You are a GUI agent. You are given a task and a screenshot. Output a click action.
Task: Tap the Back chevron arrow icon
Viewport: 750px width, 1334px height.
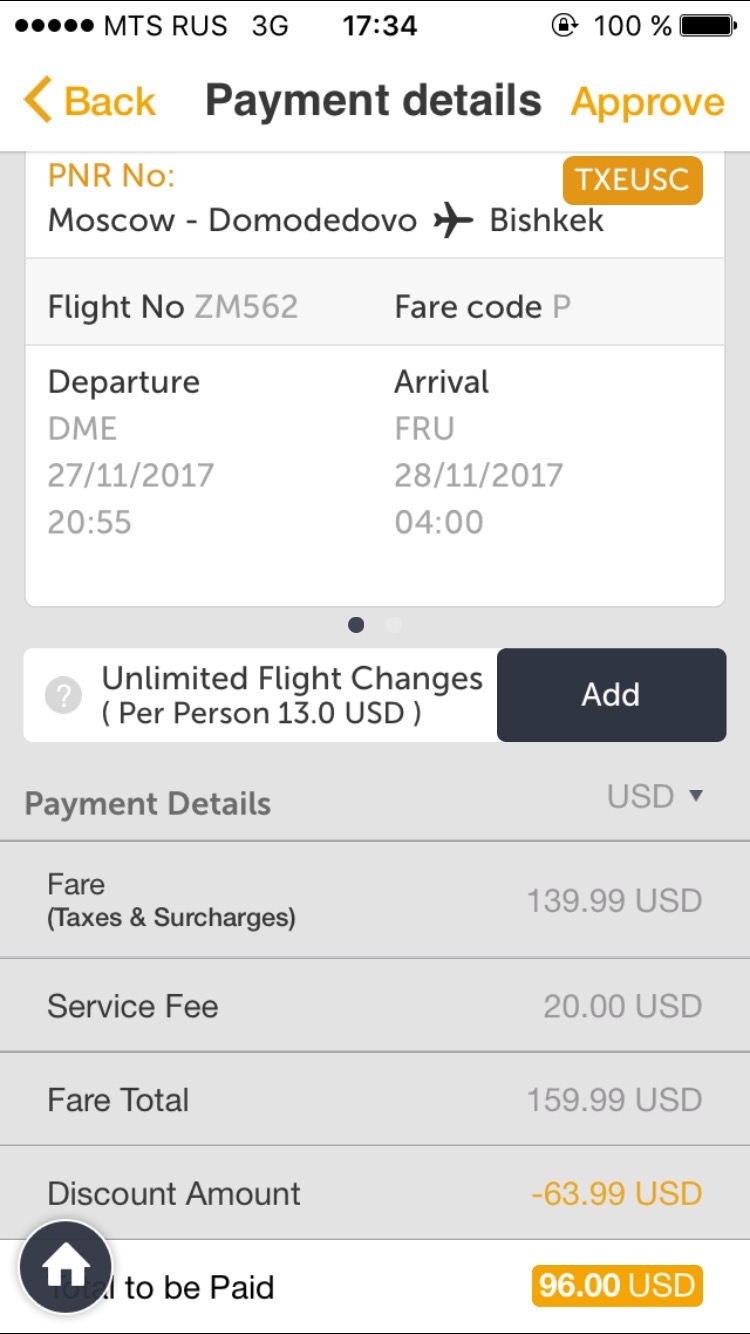tap(37, 101)
